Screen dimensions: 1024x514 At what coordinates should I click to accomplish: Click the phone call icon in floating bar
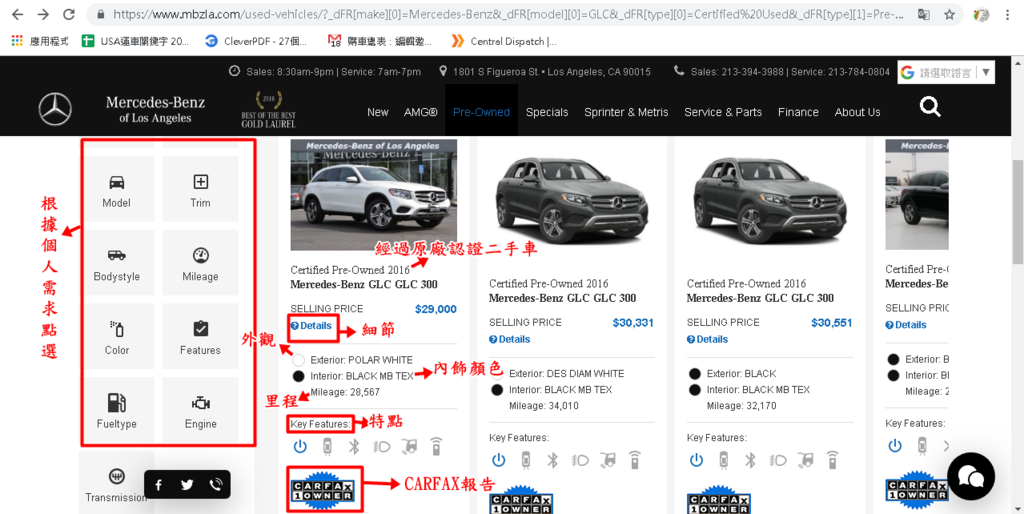pyautogui.click(x=216, y=485)
